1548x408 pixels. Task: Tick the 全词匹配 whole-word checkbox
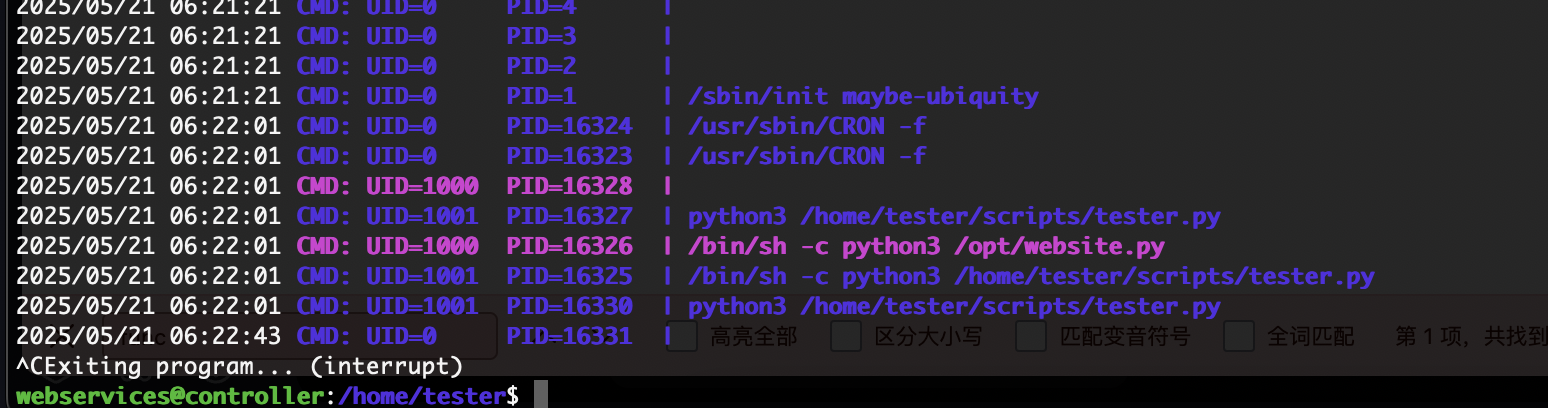(1239, 337)
